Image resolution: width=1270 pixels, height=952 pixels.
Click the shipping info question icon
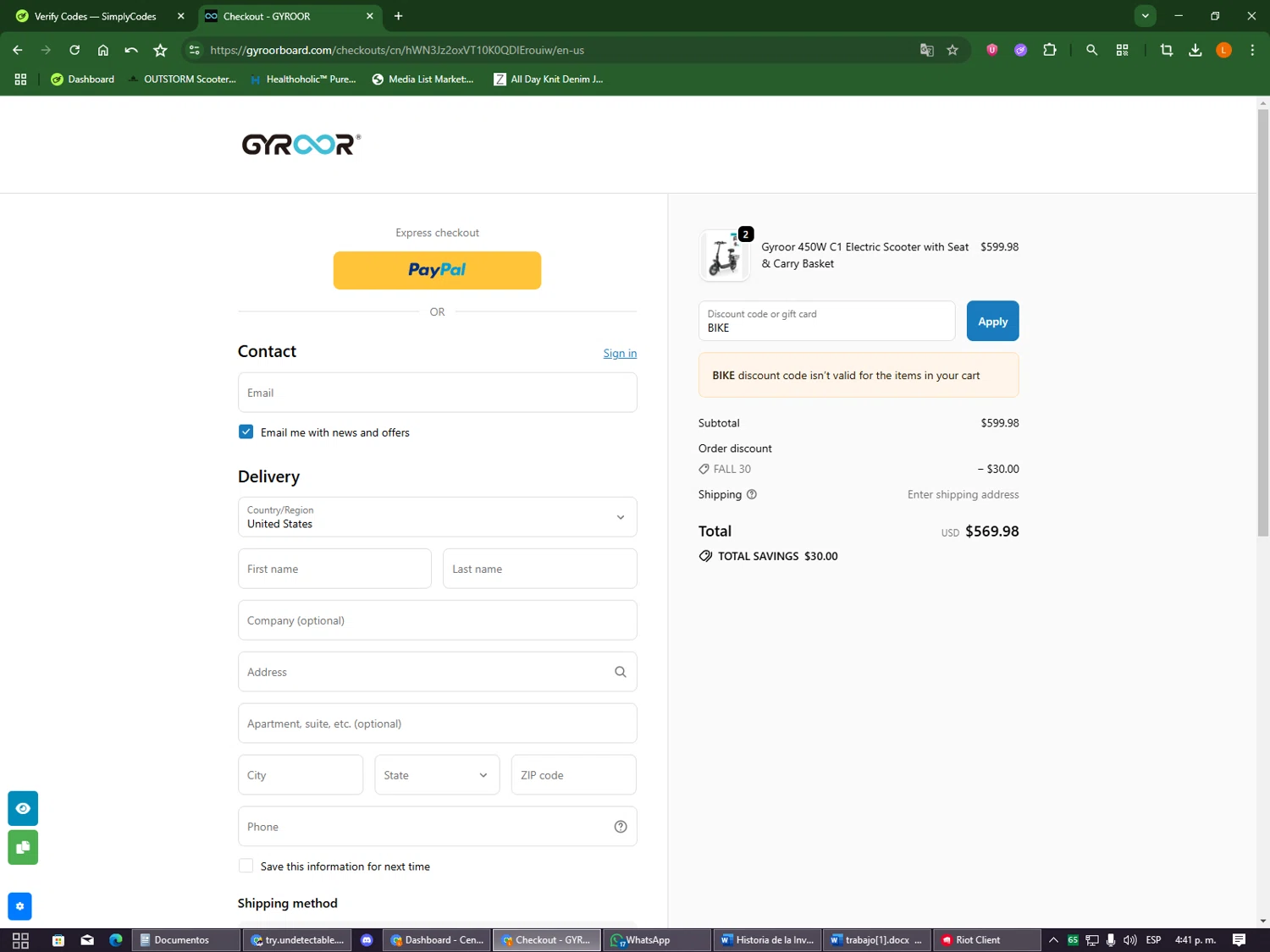coord(751,494)
